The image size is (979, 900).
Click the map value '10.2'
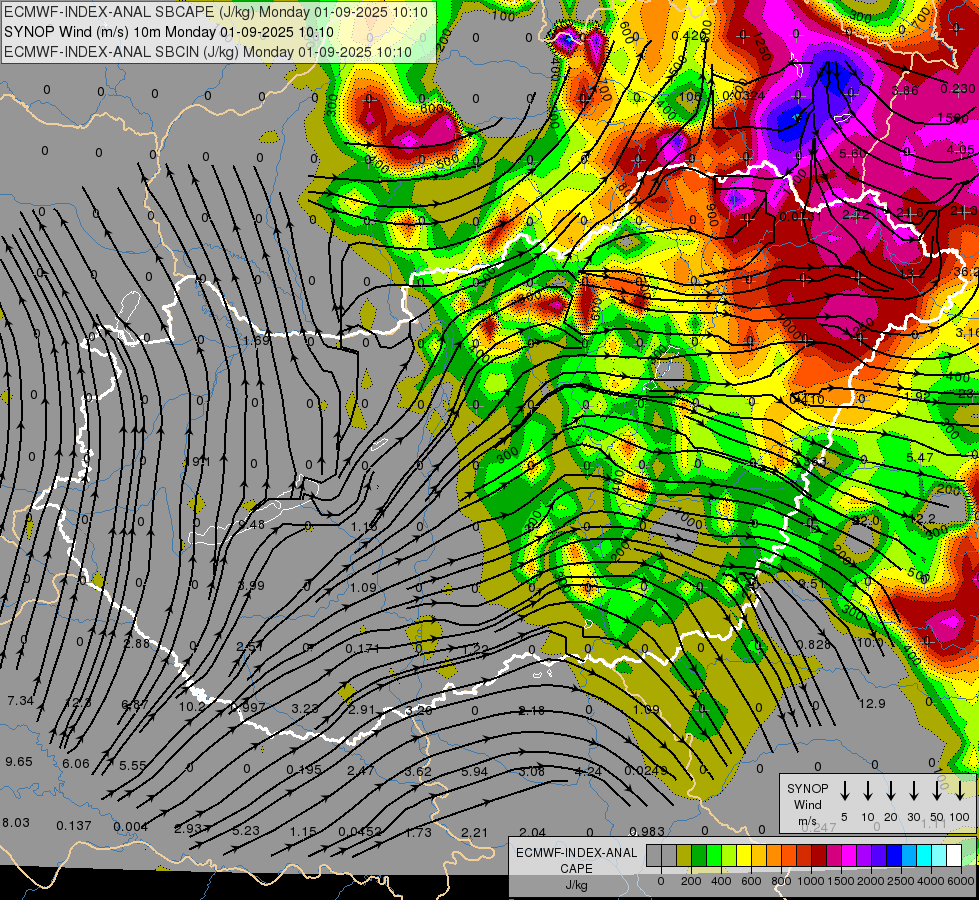pos(192,706)
